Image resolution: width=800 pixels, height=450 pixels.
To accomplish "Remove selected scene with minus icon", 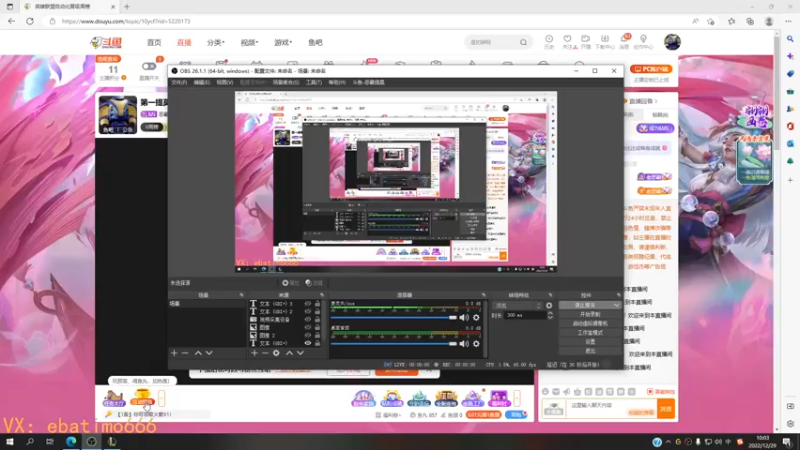I will tap(185, 353).
